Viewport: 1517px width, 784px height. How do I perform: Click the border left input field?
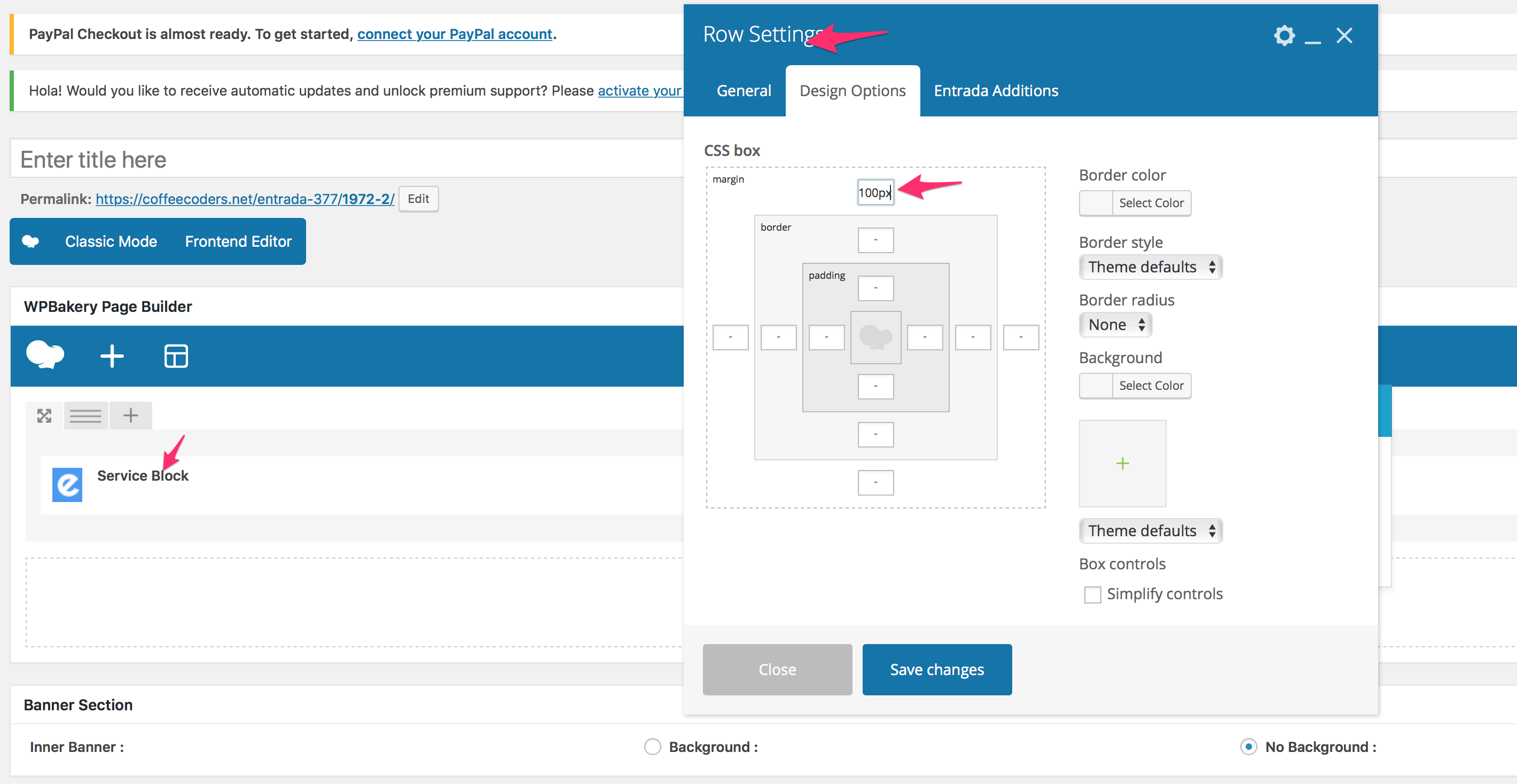point(778,338)
